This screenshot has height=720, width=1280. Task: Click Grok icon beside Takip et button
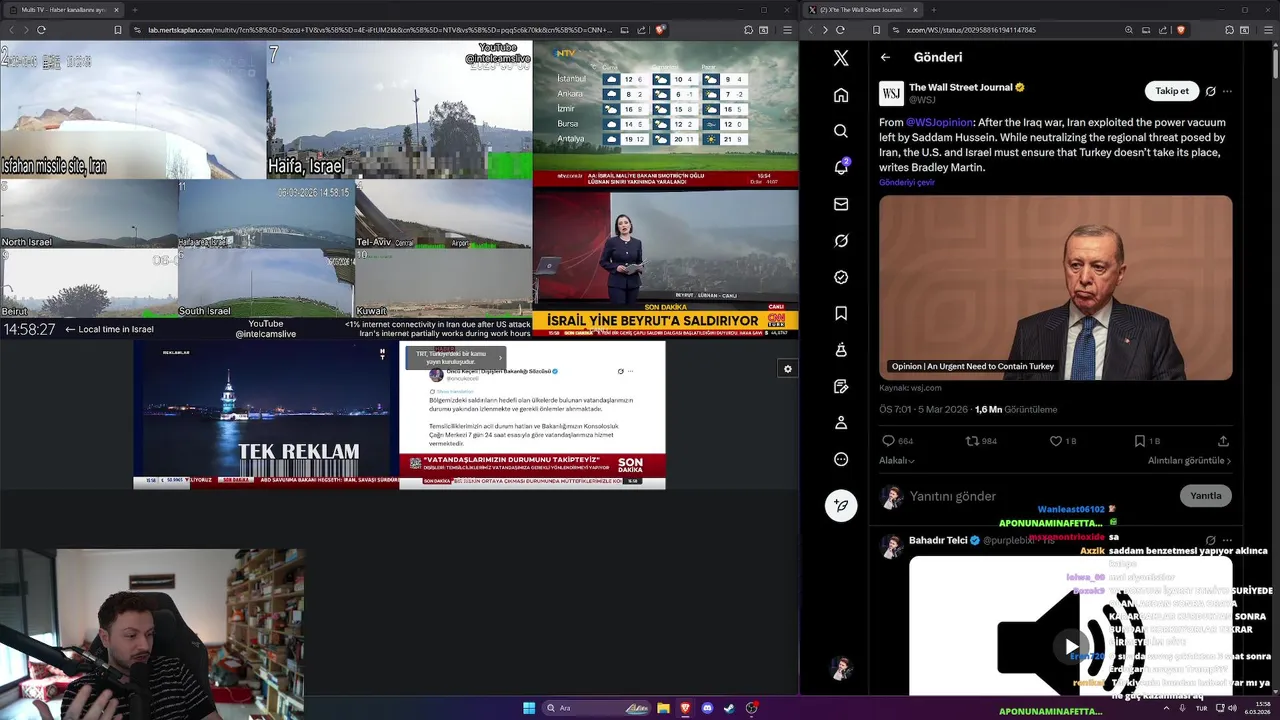pyautogui.click(x=1210, y=91)
